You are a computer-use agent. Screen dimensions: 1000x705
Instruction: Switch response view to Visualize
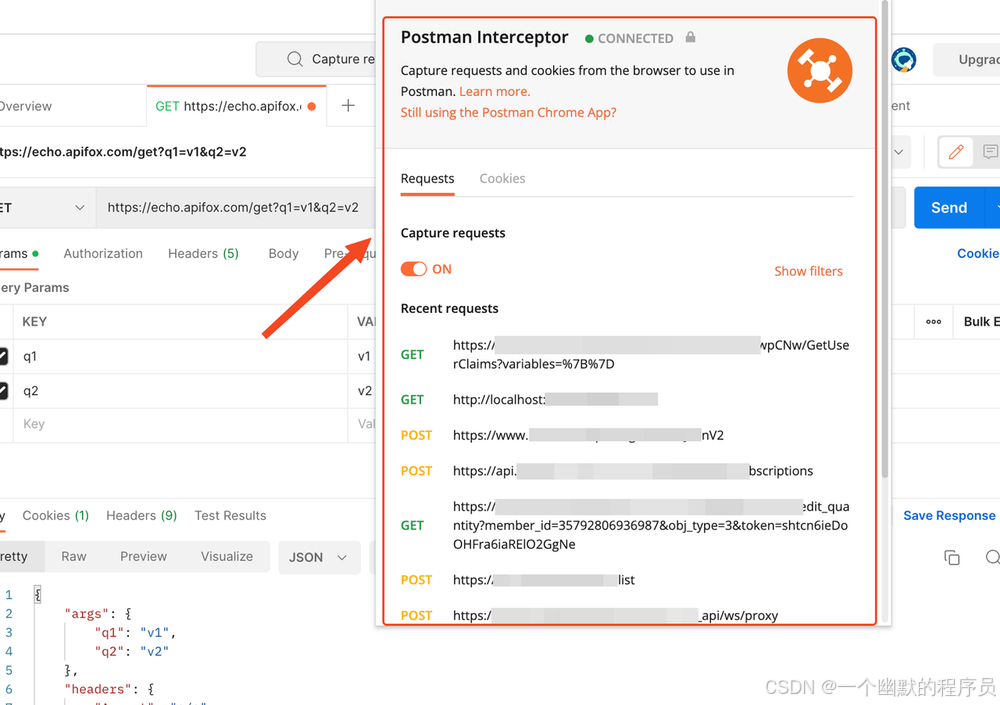tap(227, 556)
